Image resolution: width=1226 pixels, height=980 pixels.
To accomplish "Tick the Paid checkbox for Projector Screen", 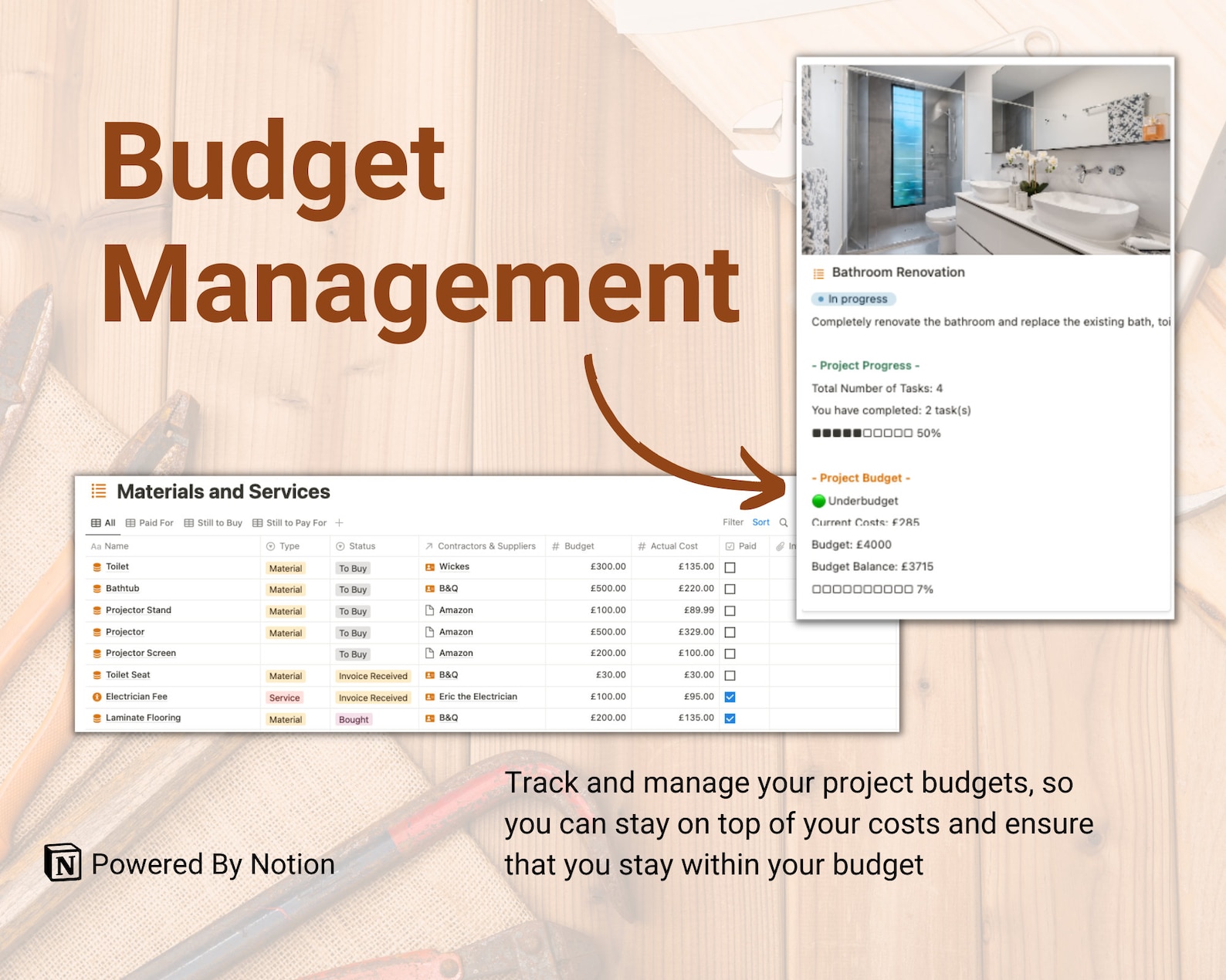I will coord(730,654).
